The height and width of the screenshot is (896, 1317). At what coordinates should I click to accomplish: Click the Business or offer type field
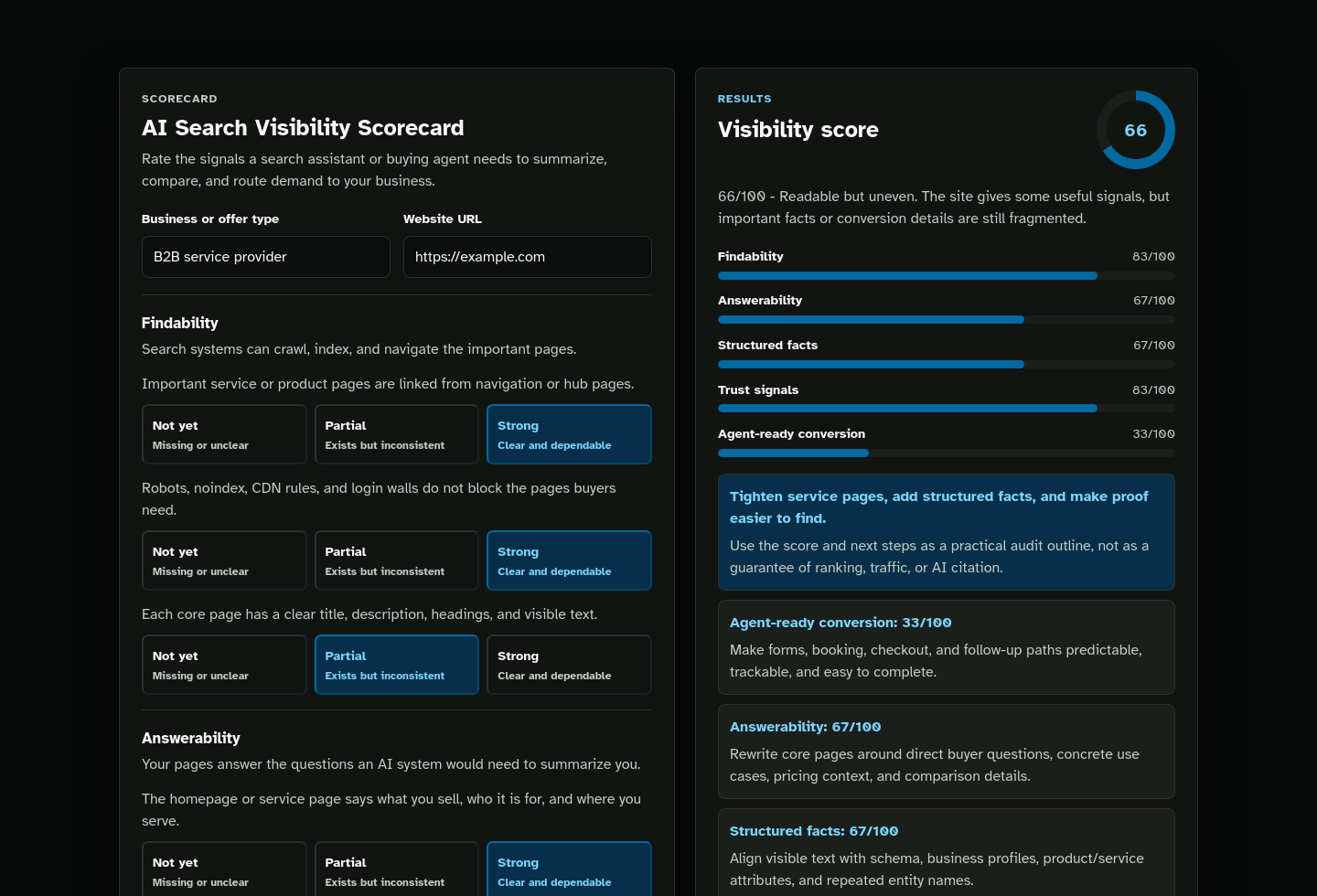coord(266,257)
